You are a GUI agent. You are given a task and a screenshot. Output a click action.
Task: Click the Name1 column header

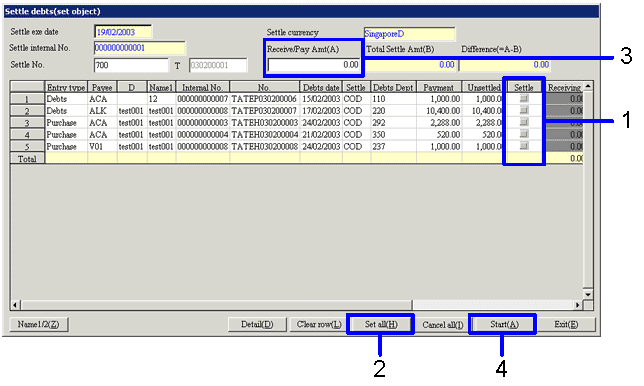point(161,87)
